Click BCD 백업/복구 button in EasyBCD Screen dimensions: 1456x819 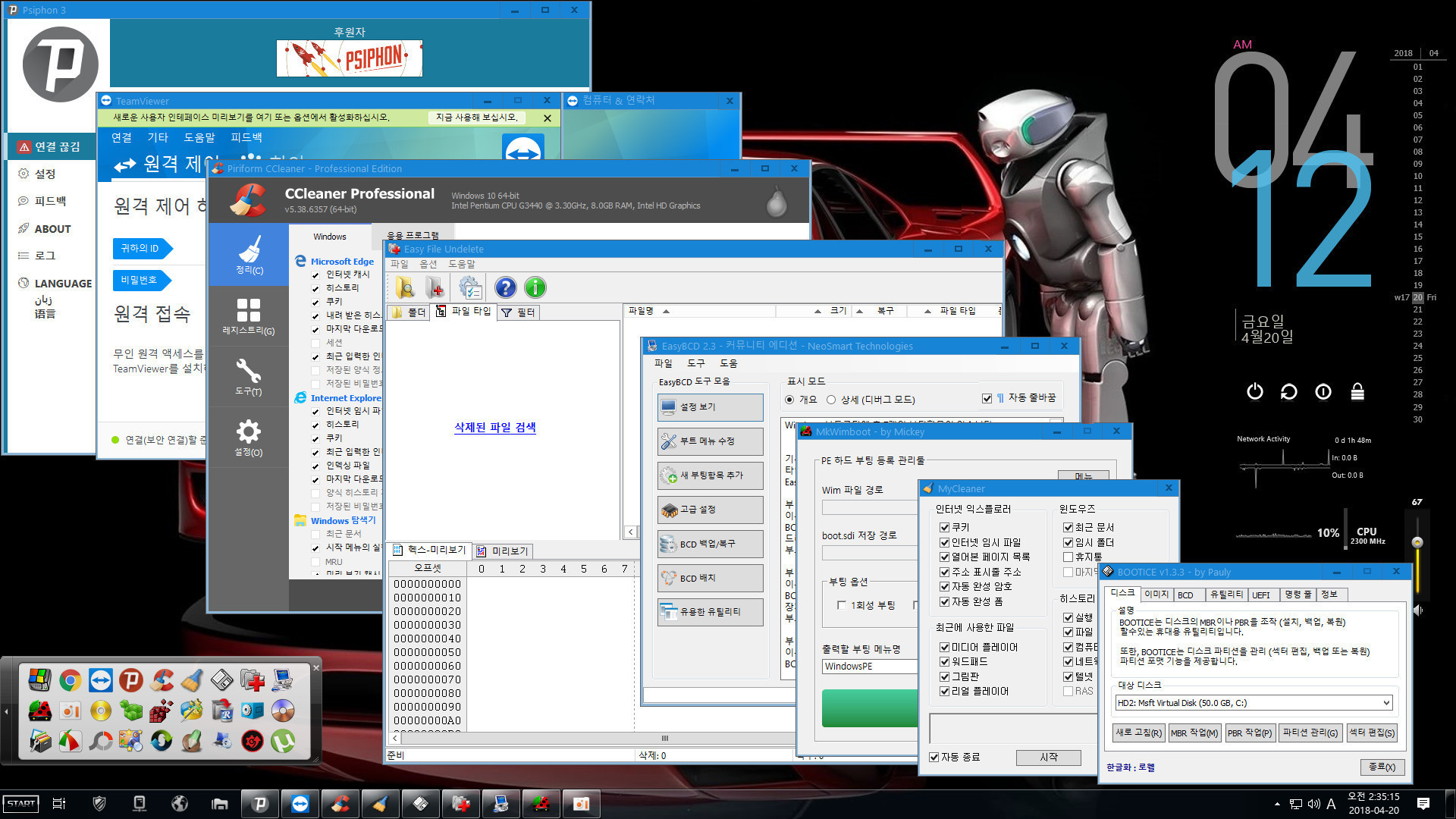pyautogui.click(x=710, y=544)
